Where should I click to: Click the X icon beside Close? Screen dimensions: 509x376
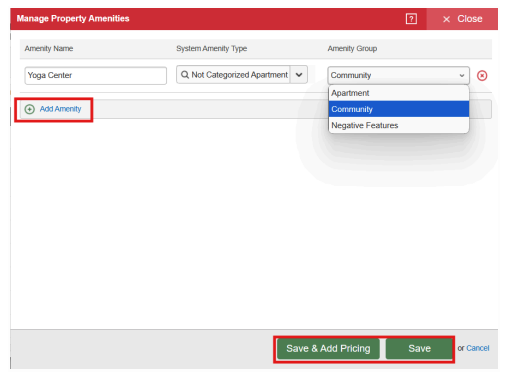pyautogui.click(x=446, y=19)
